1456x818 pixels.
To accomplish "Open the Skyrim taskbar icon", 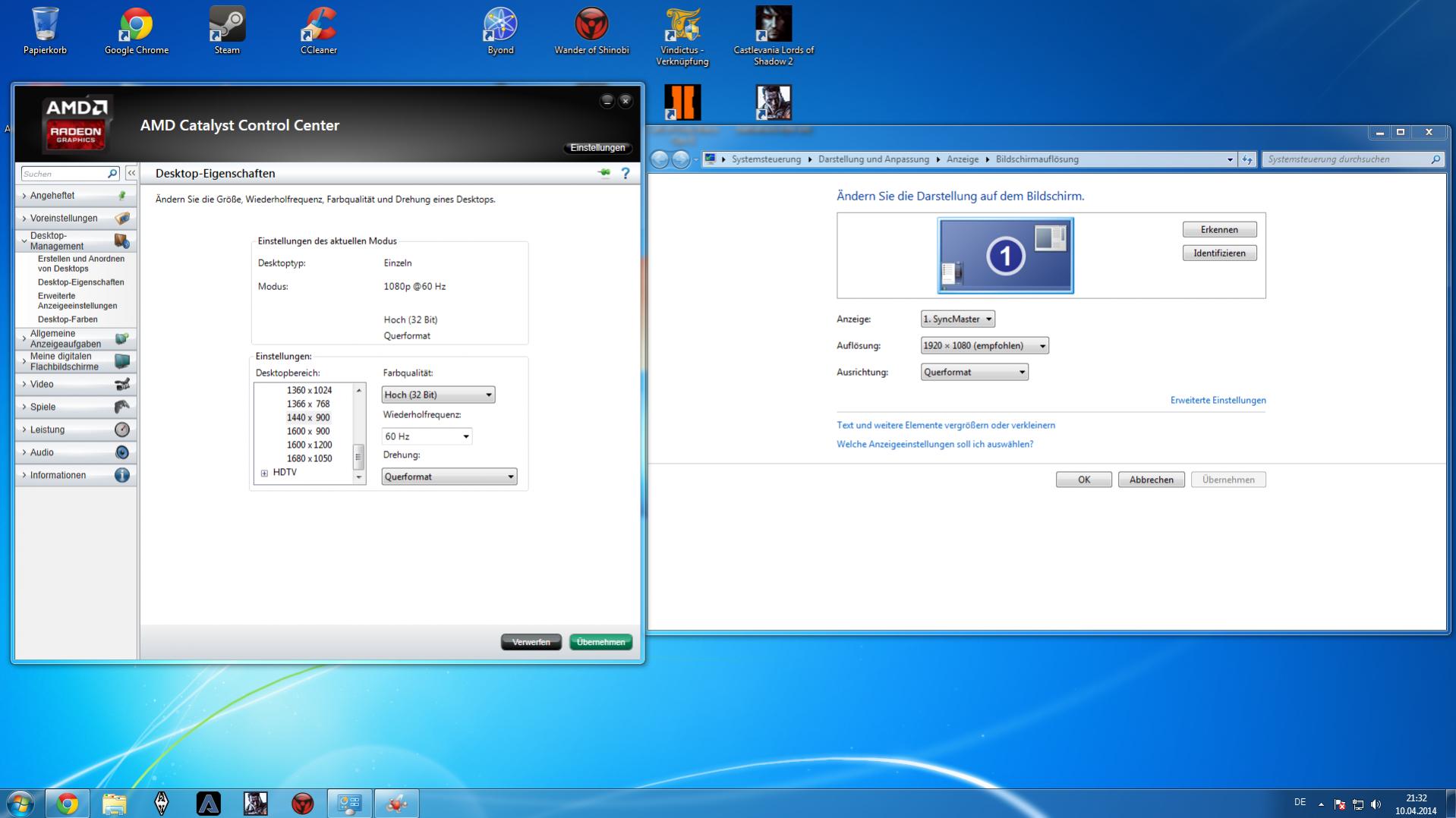I will pyautogui.click(x=161, y=804).
